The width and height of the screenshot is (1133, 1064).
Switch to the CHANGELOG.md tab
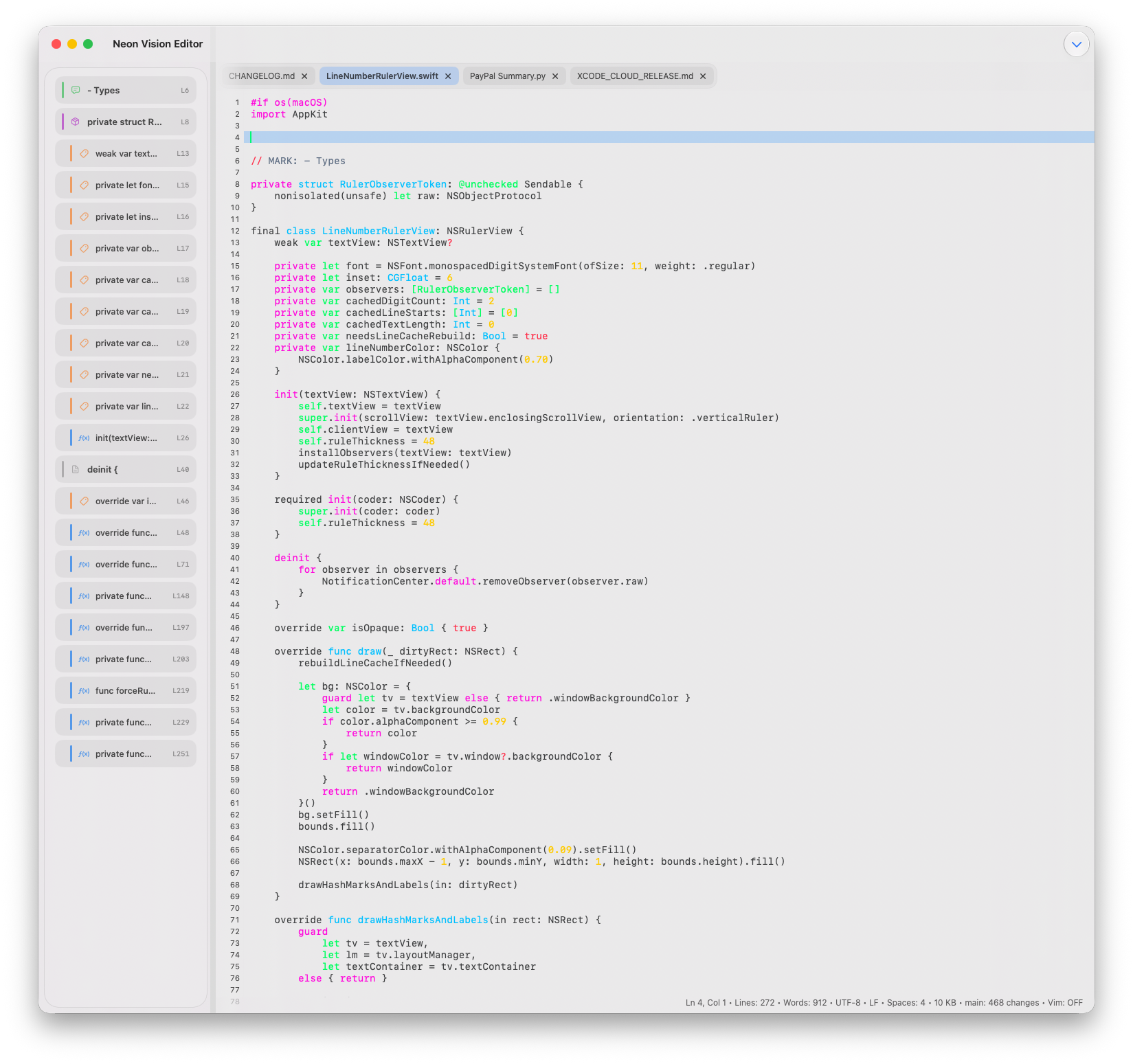click(262, 76)
